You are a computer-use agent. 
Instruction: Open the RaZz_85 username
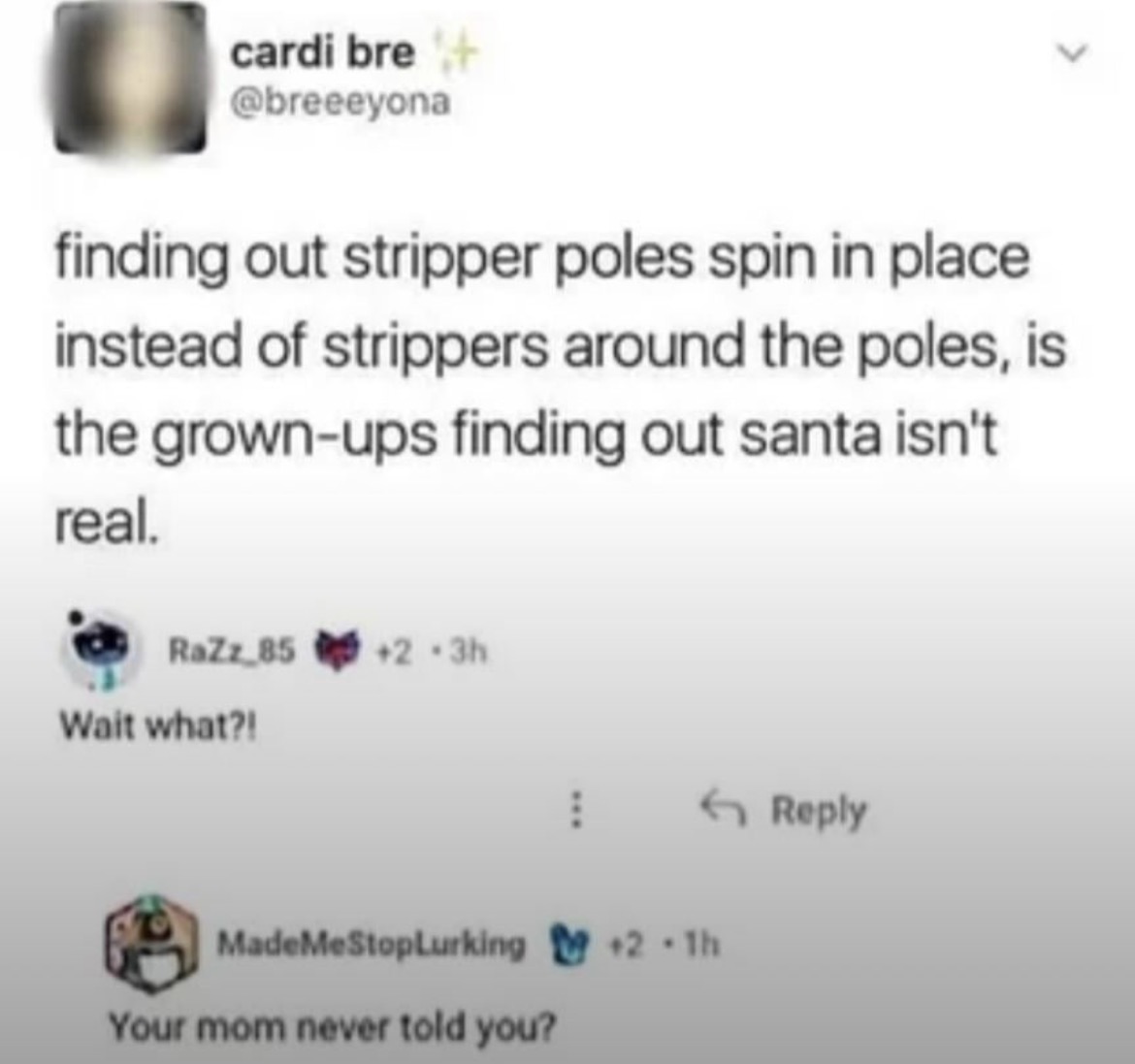(232, 652)
